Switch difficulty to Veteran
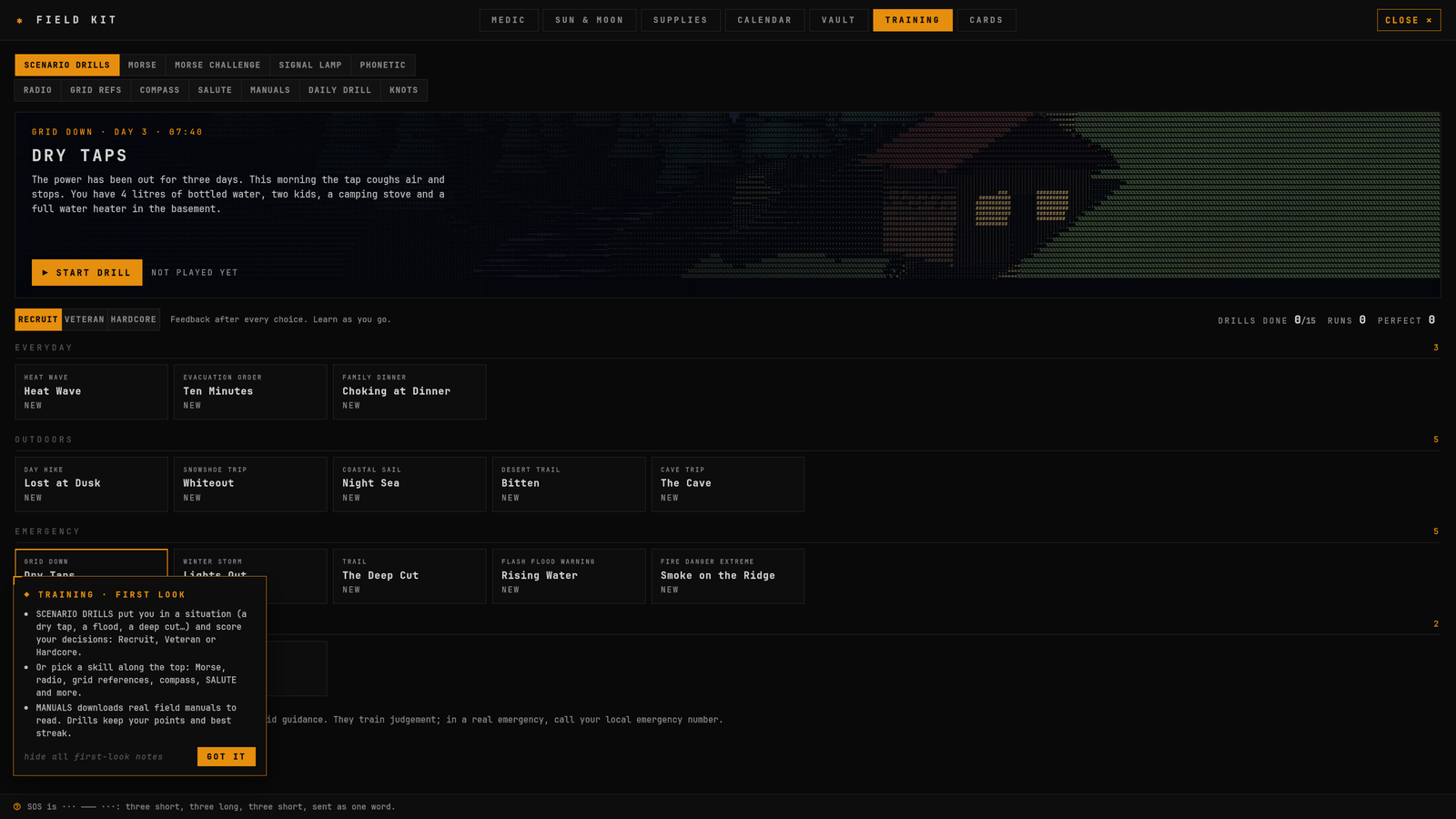The width and height of the screenshot is (1456, 819). tap(85, 319)
